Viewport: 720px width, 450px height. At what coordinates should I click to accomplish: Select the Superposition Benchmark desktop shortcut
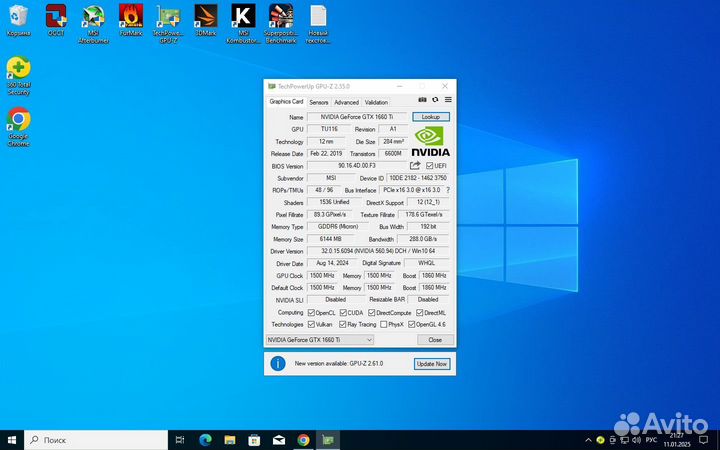281,24
